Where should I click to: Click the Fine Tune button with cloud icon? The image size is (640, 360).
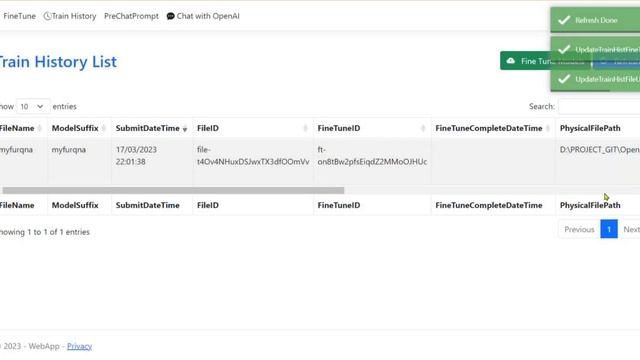point(544,61)
